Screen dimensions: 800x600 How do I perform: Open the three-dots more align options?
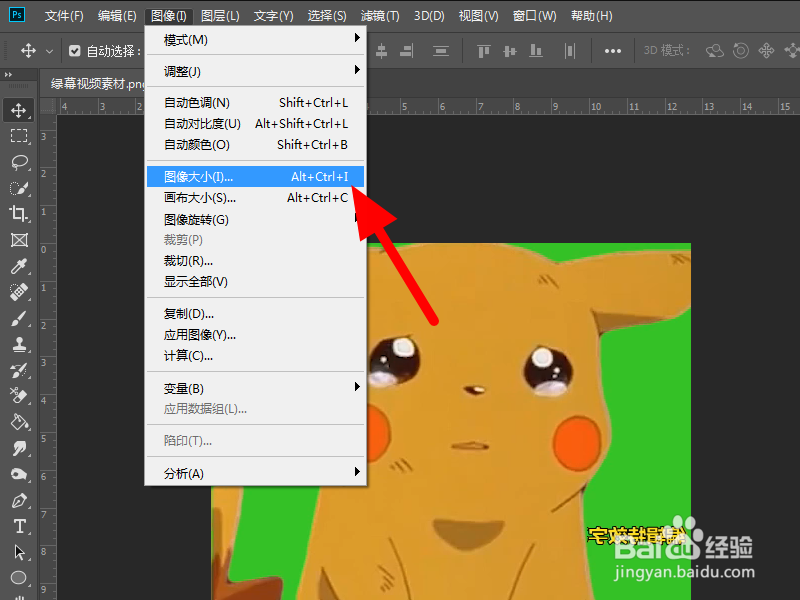612,51
